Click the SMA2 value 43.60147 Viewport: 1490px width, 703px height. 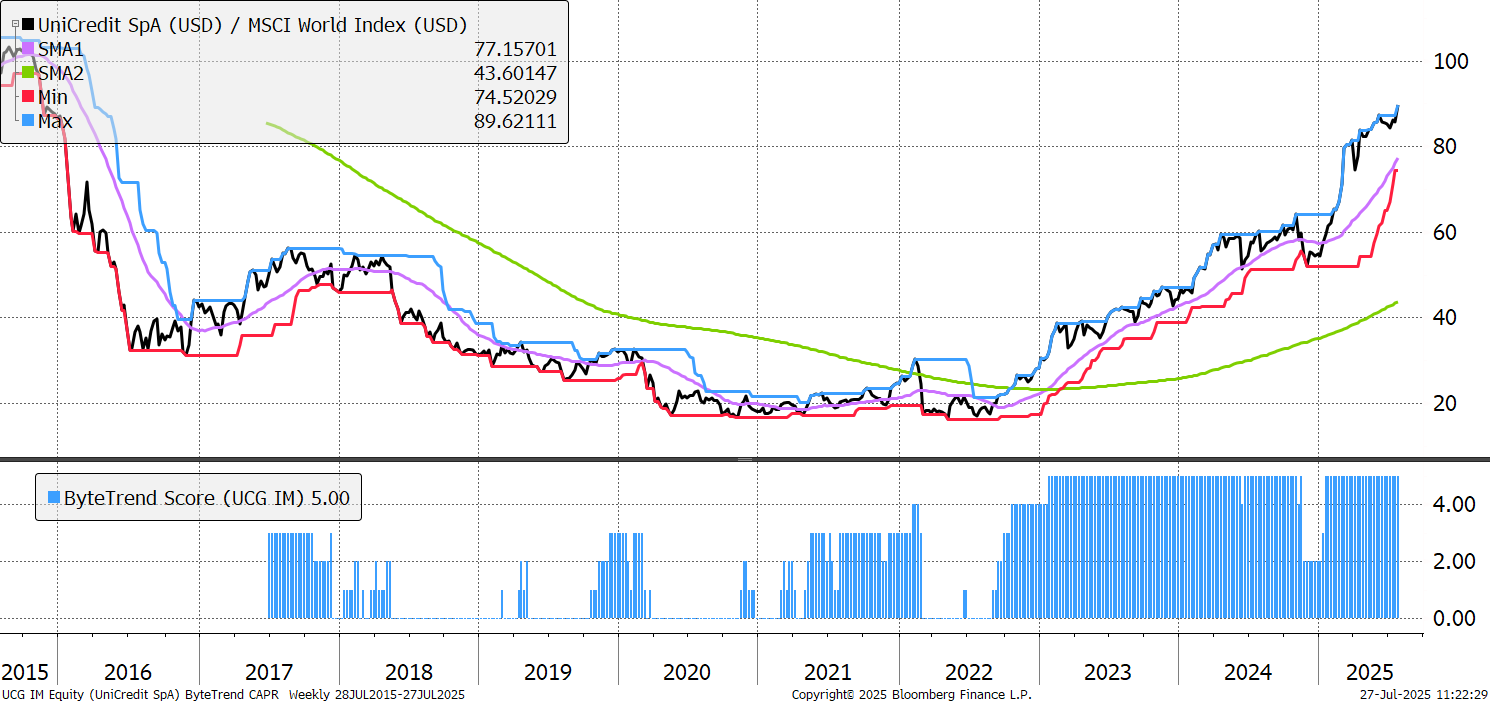coord(516,73)
